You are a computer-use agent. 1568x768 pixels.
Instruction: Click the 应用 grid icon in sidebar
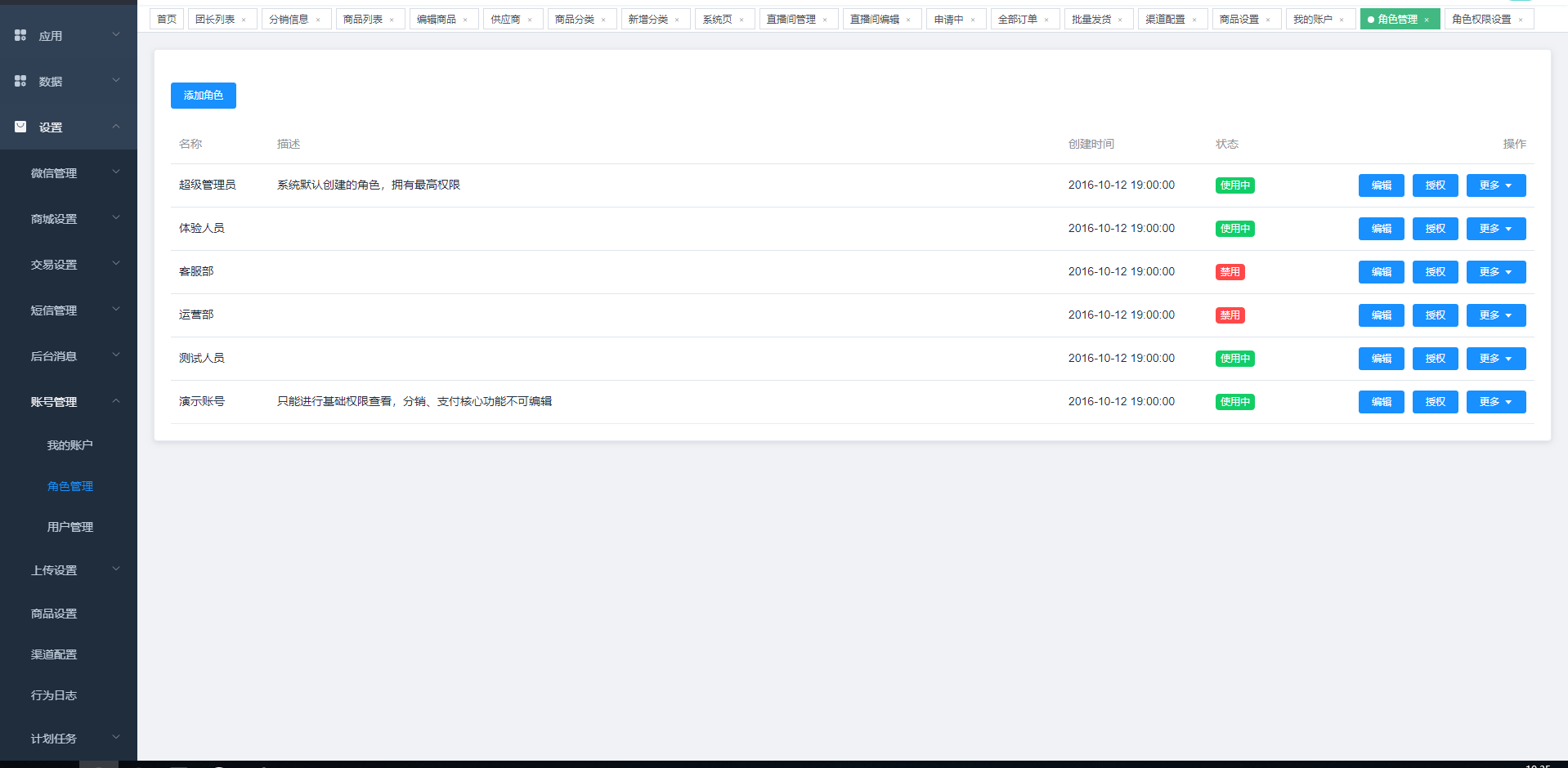coord(20,35)
